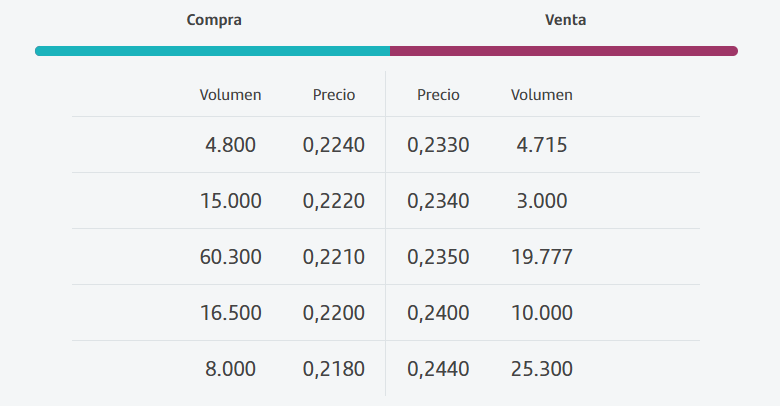Viewport: 780px width, 406px height.
Task: Click sell volume 25.300
Action: point(542,369)
